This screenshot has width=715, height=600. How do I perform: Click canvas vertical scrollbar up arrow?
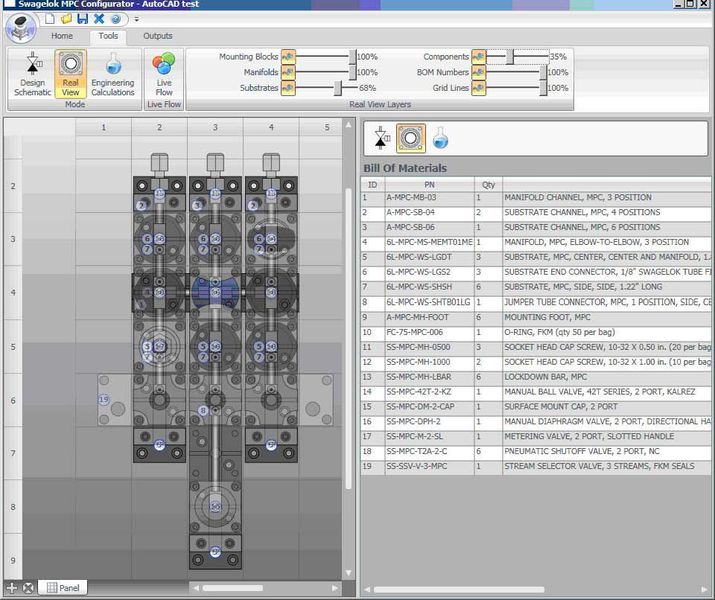tap(349, 124)
